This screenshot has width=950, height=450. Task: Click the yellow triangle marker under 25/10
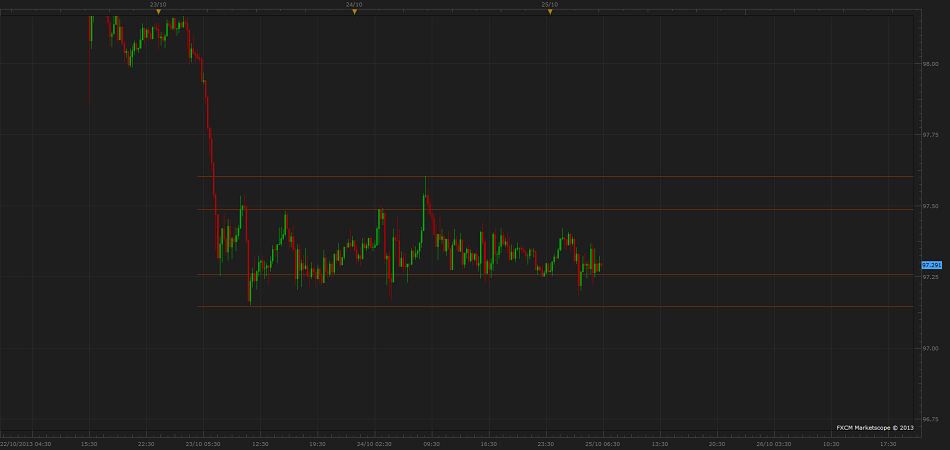coord(549,12)
